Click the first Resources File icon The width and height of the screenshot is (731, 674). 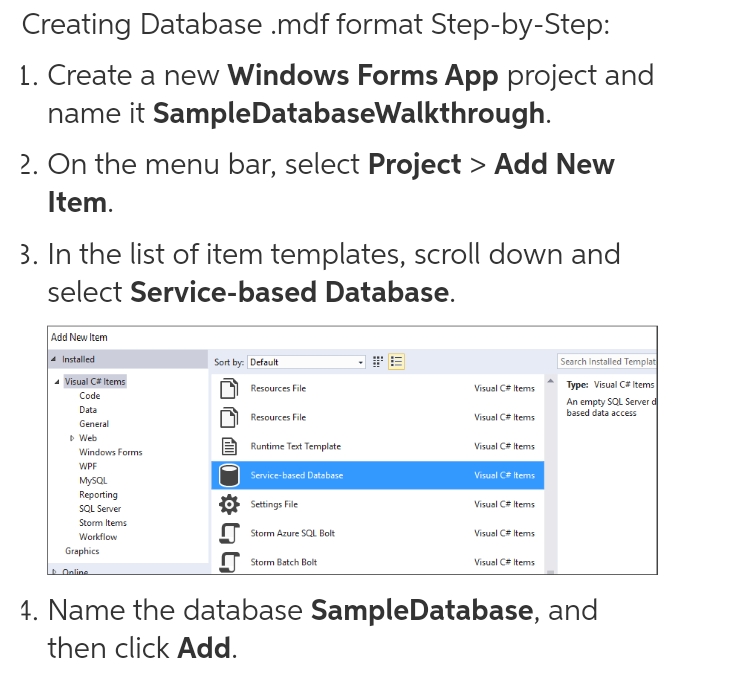click(x=229, y=388)
